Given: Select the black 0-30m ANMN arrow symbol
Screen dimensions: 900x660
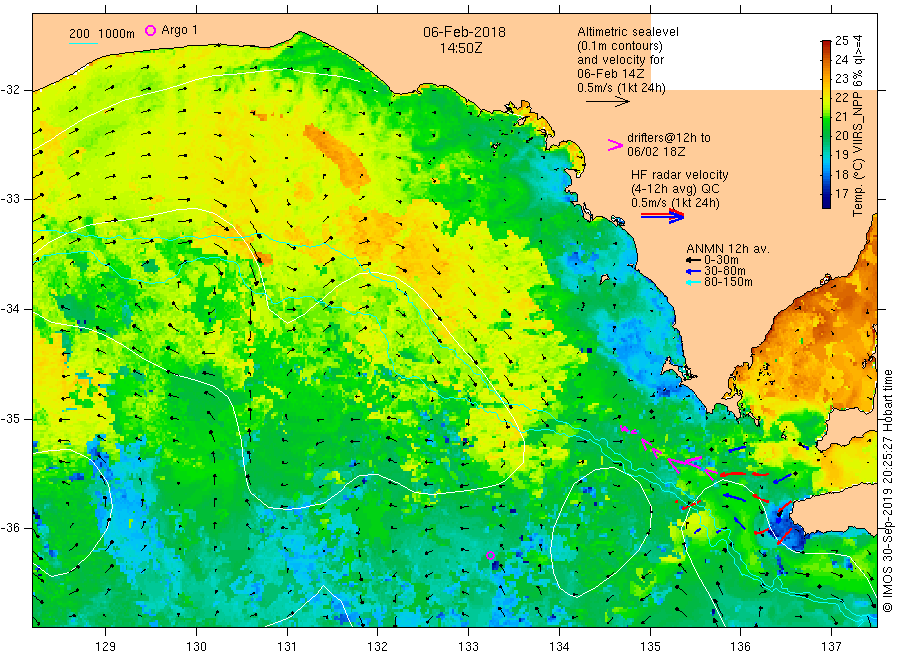Looking at the screenshot, I should [x=693, y=260].
